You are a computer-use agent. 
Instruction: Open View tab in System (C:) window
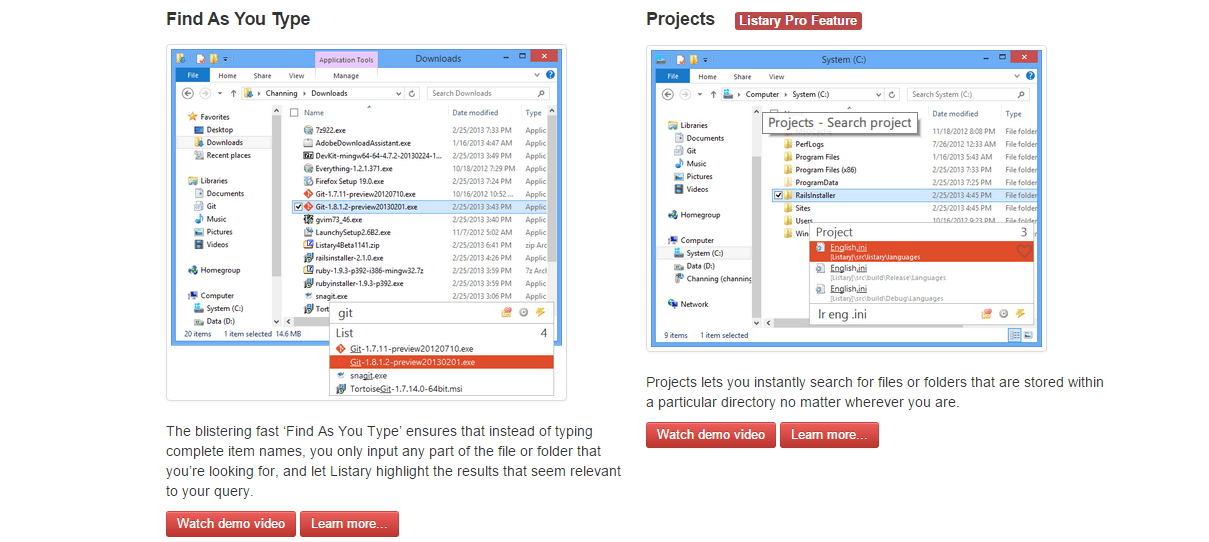click(x=777, y=76)
